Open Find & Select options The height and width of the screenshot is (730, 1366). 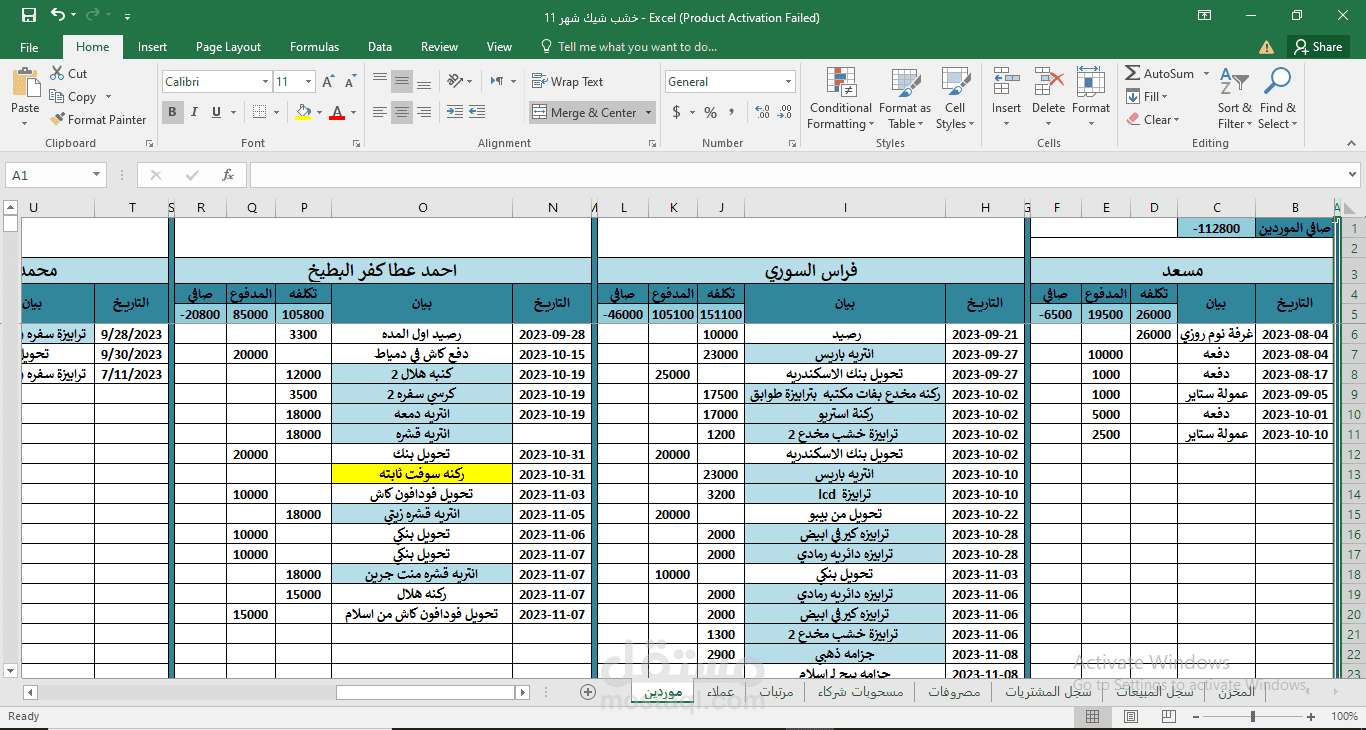[x=1277, y=98]
